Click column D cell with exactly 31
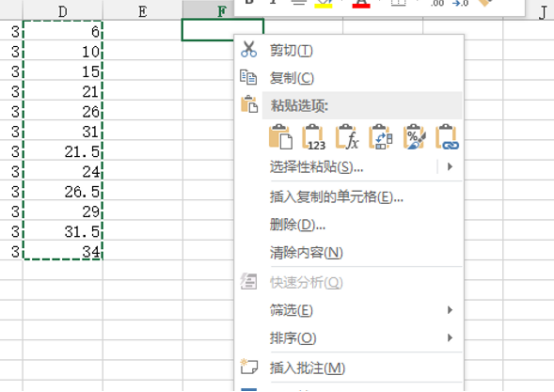 [x=63, y=131]
